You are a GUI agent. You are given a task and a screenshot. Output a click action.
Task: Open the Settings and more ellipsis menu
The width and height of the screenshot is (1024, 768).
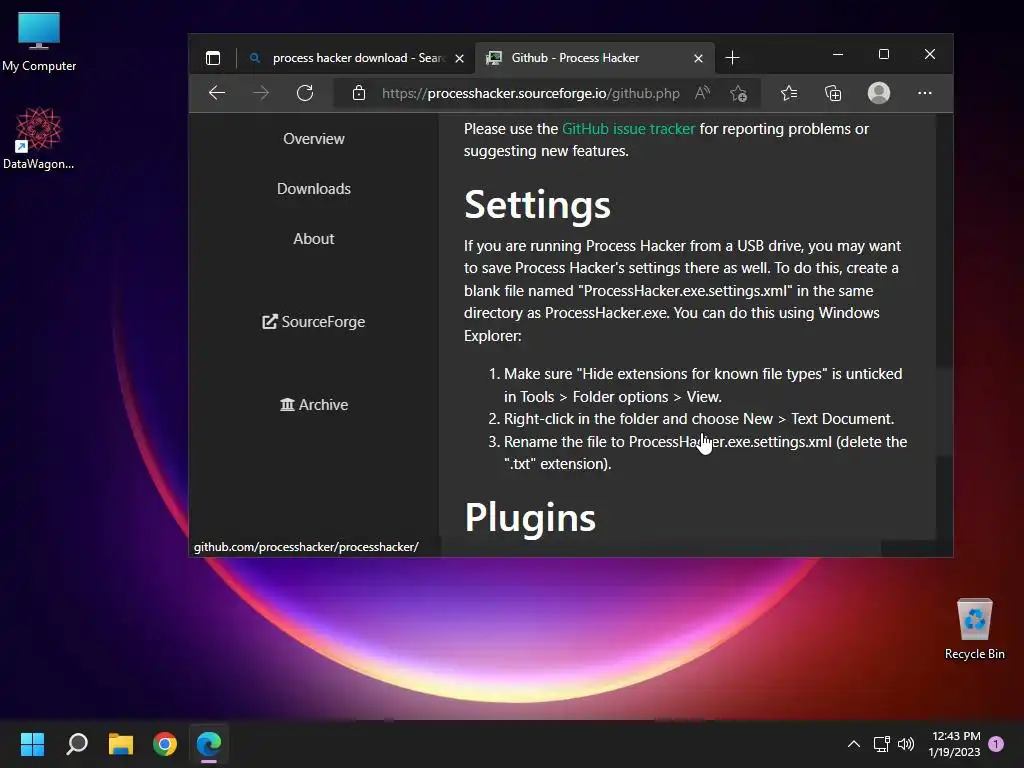pos(925,93)
